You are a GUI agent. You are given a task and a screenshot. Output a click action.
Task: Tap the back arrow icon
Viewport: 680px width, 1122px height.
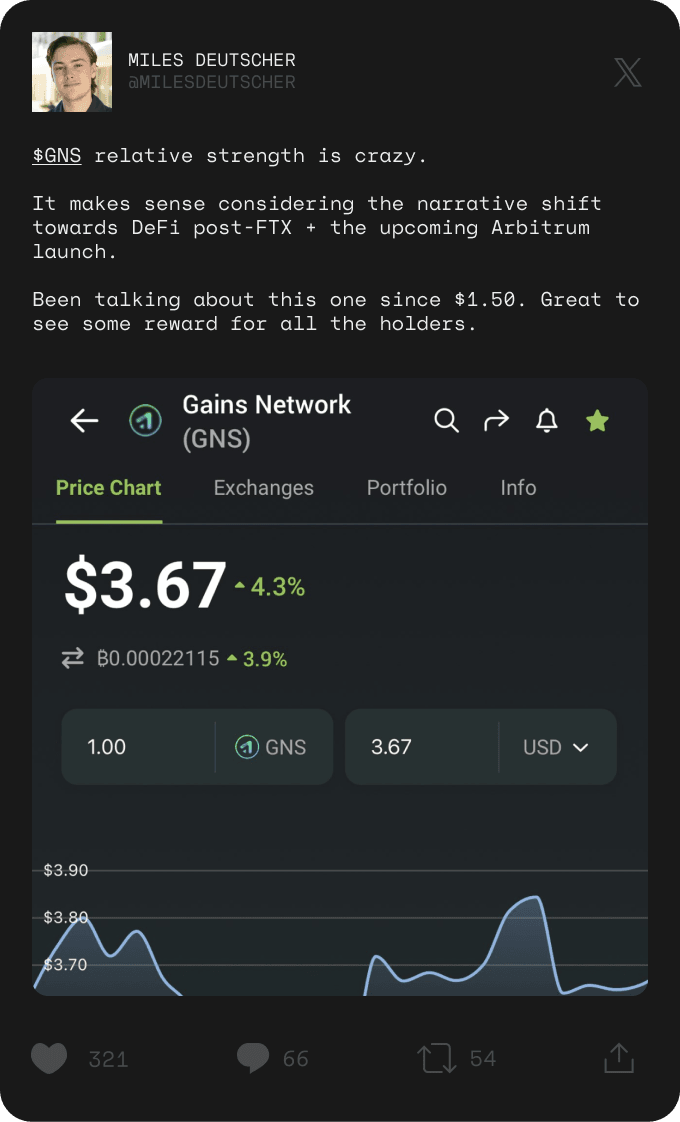(85, 421)
